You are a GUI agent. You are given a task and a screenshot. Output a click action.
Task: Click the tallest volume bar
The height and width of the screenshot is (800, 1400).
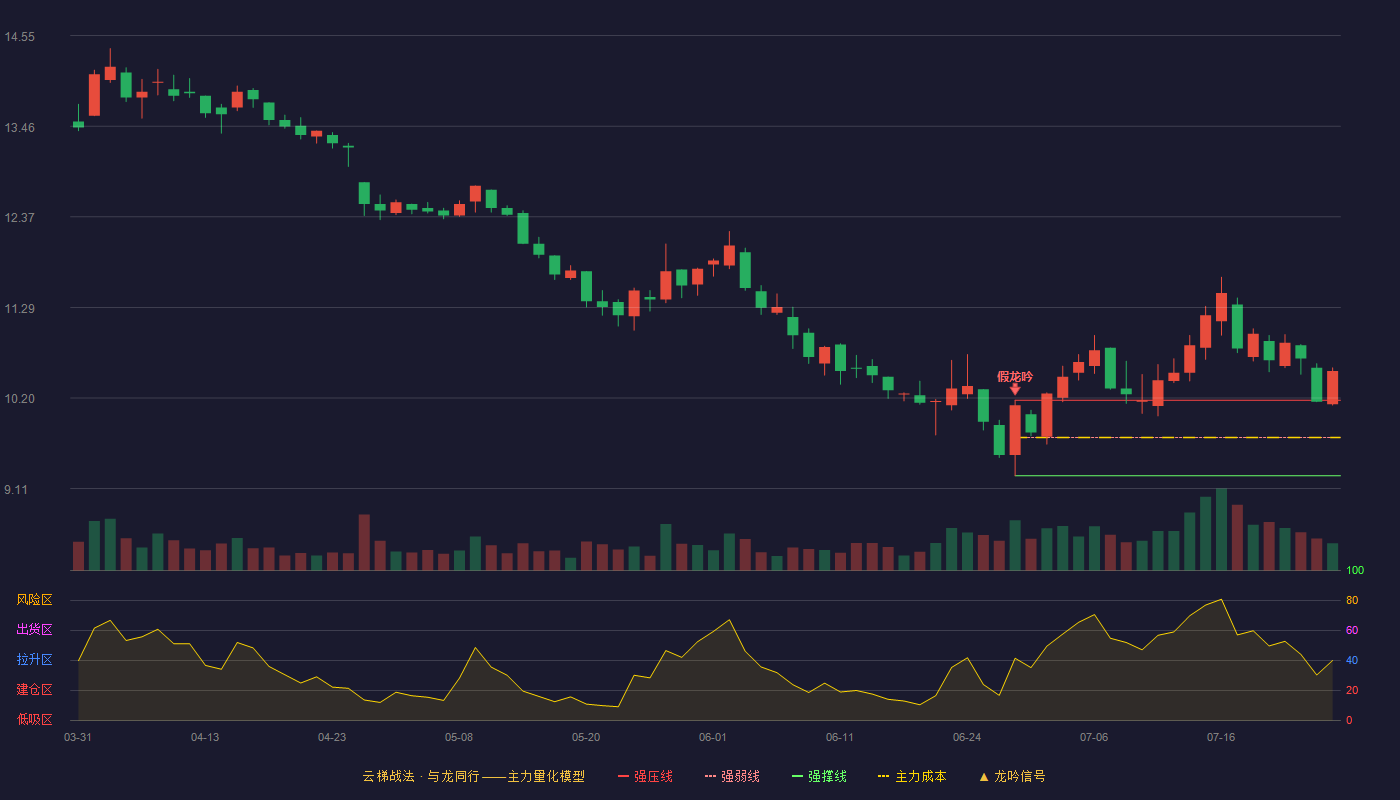1221,529
